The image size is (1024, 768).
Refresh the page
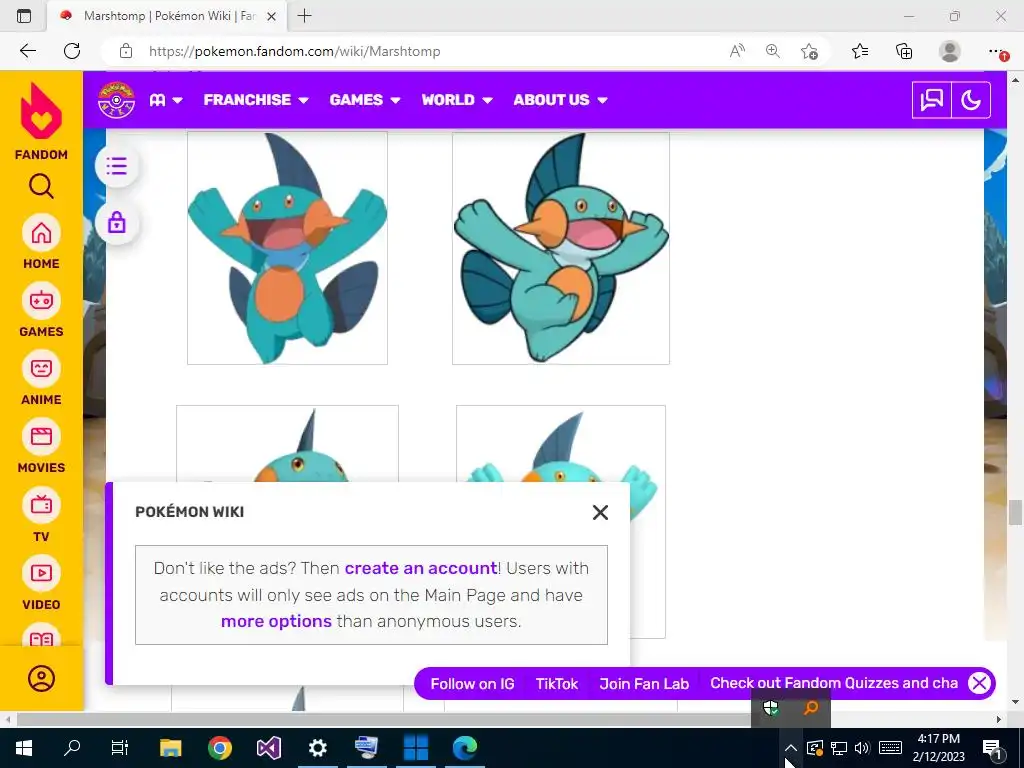pos(72,51)
